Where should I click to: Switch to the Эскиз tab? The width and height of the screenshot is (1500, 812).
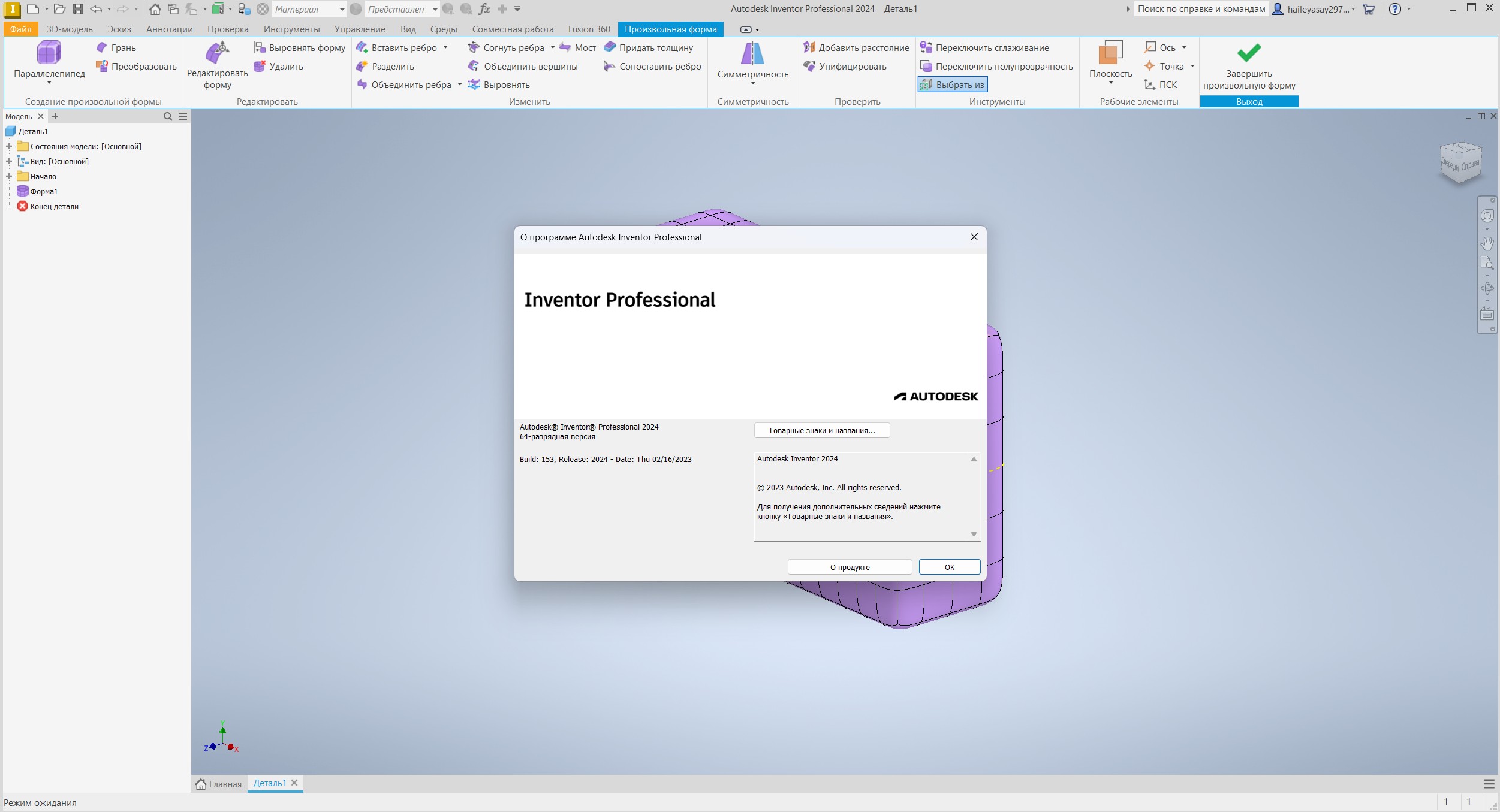click(x=119, y=29)
